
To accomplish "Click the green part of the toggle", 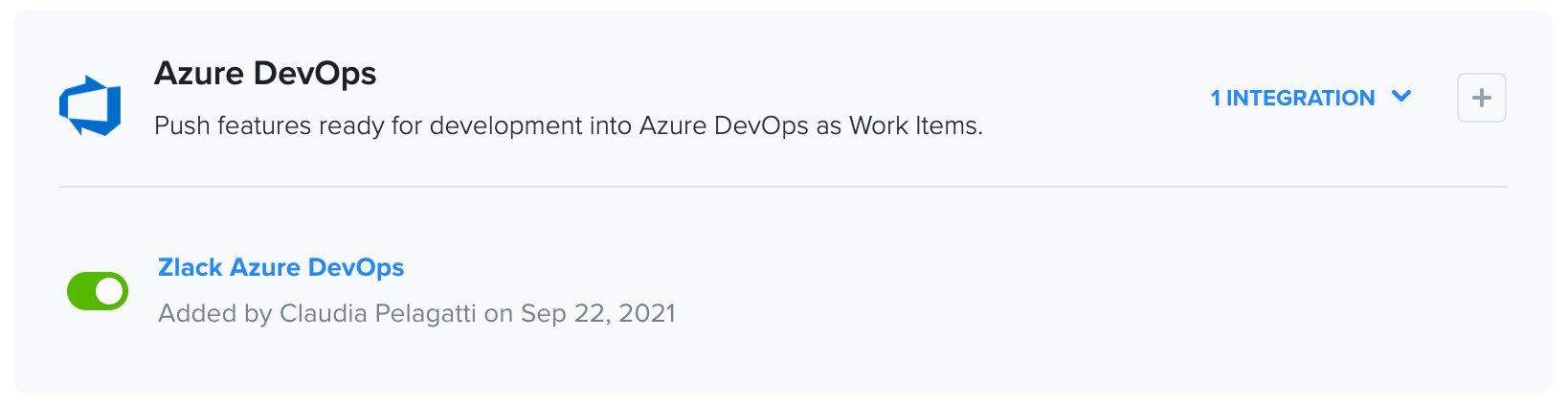I will pyautogui.click(x=81, y=291).
